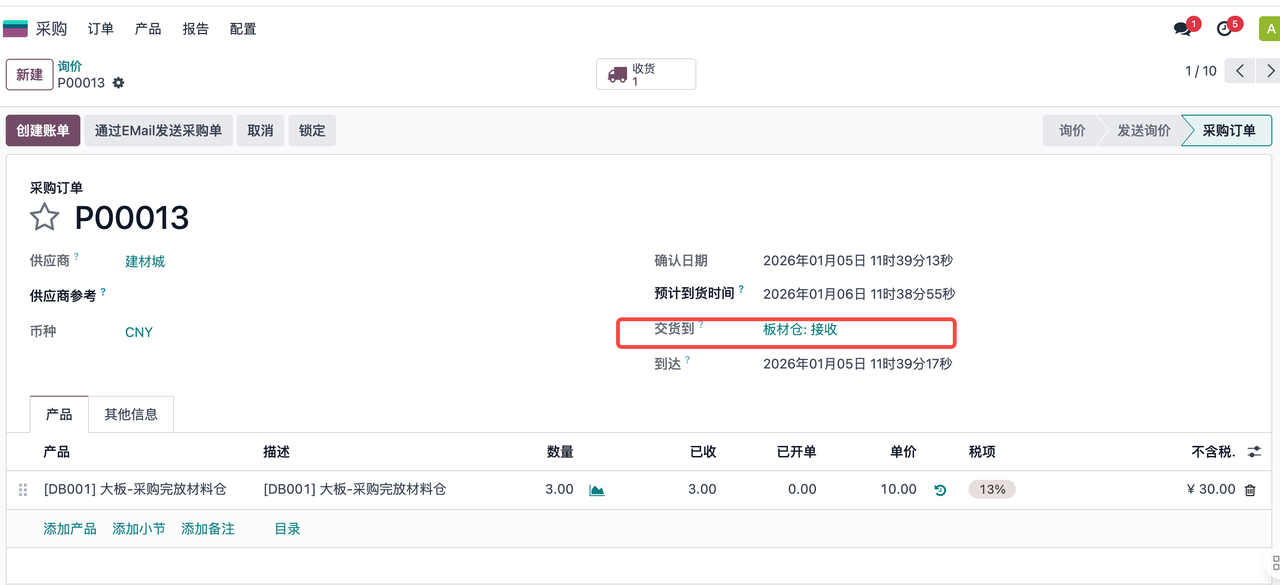
Task: Click the help mark beside 供应商
Action: click(77, 256)
